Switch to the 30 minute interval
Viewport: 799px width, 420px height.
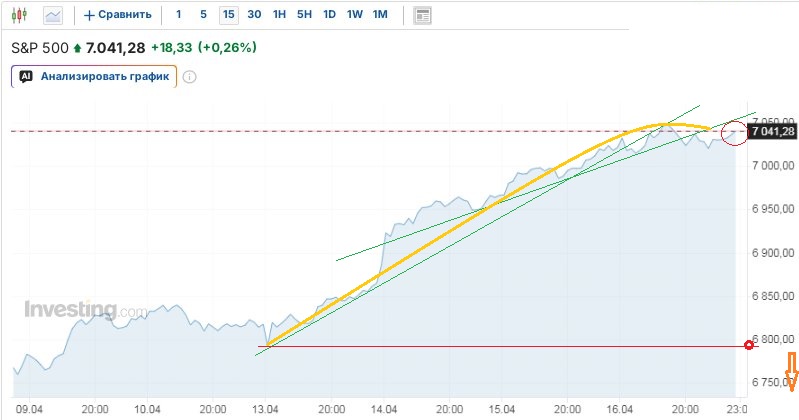[254, 15]
